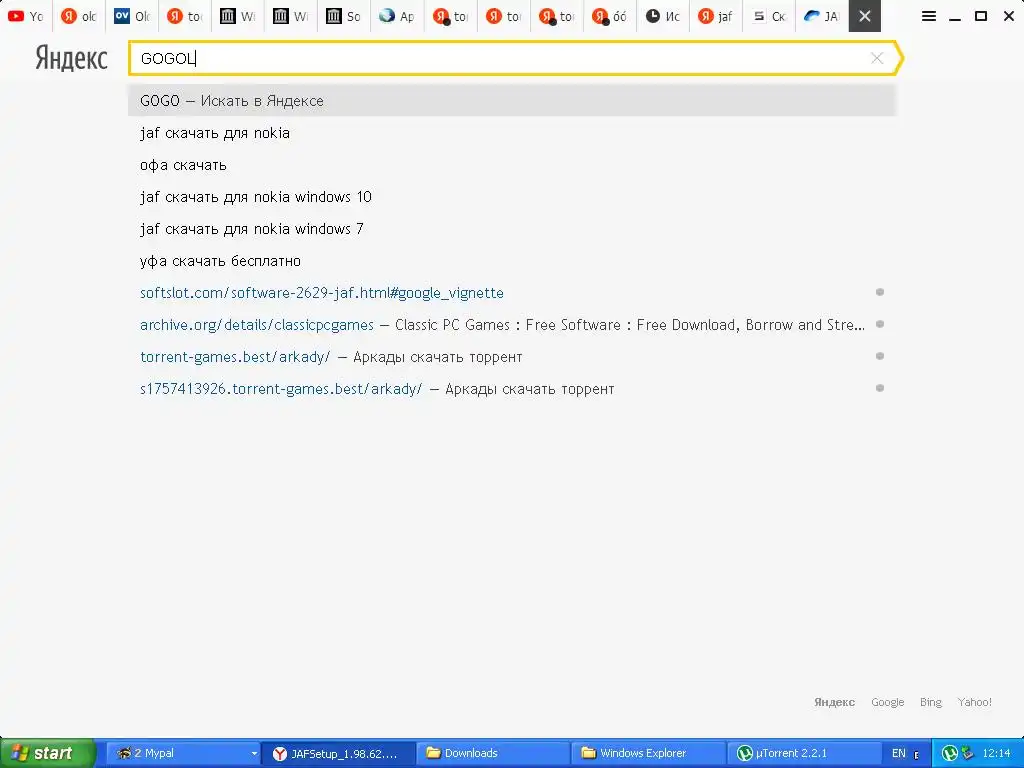
Task: Switch search engine to Google
Action: click(888, 702)
